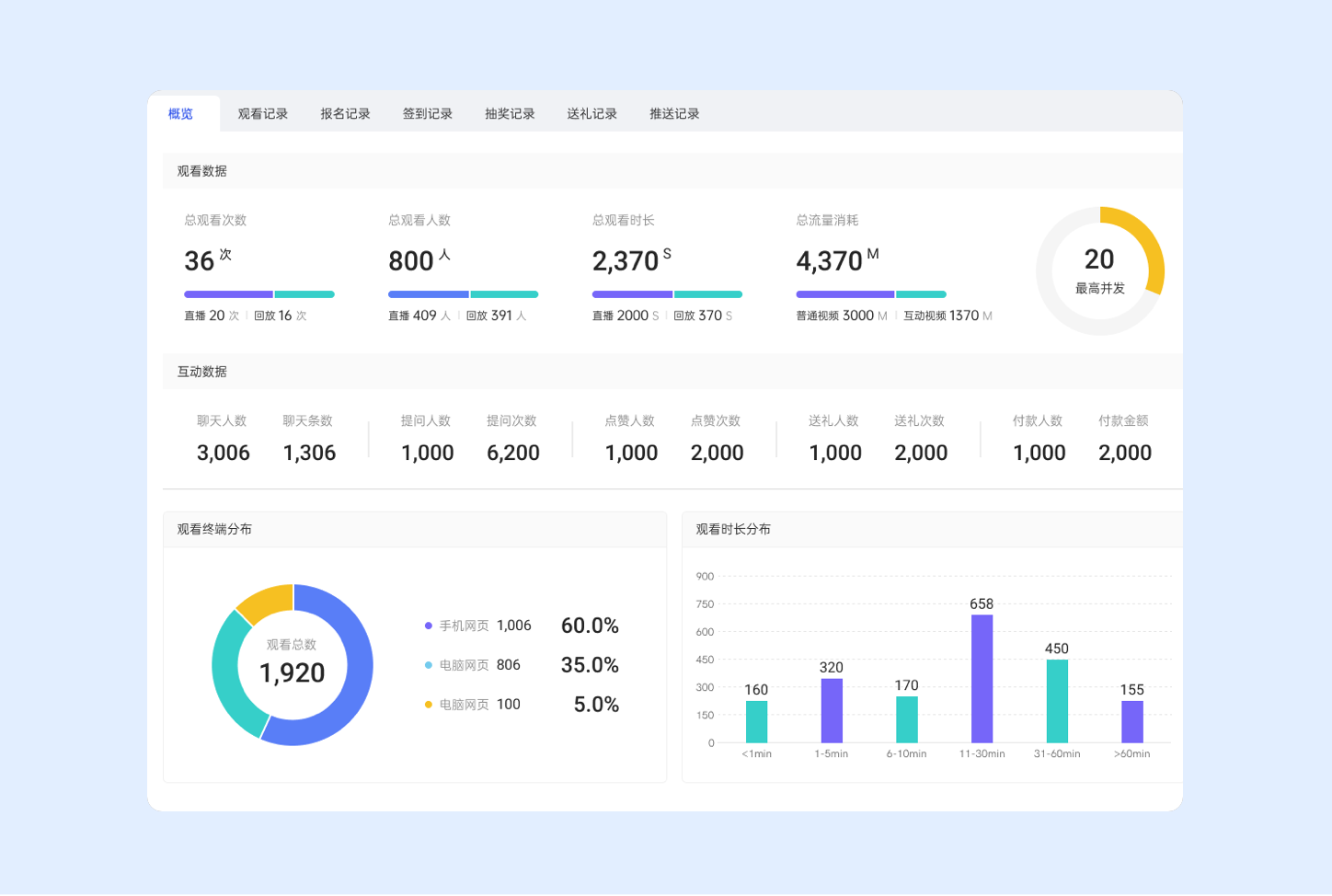Switch to the 推送记录 tab

tap(674, 114)
